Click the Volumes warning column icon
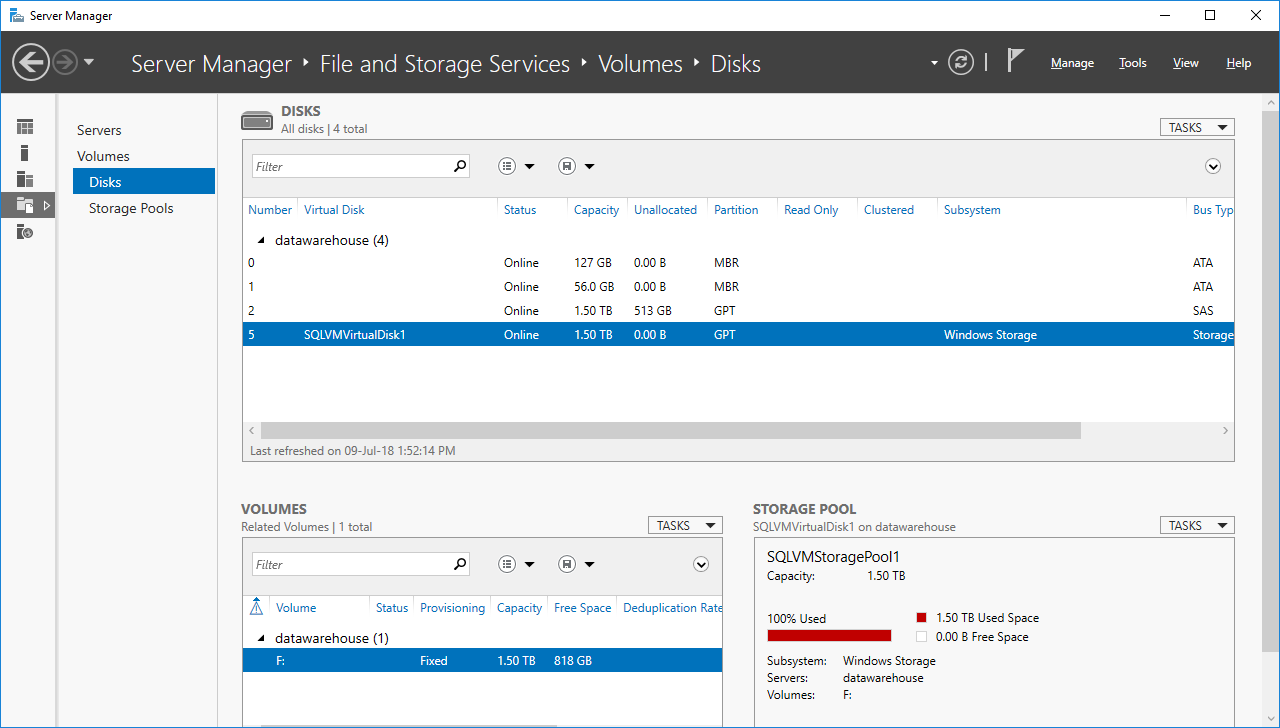 (257, 607)
